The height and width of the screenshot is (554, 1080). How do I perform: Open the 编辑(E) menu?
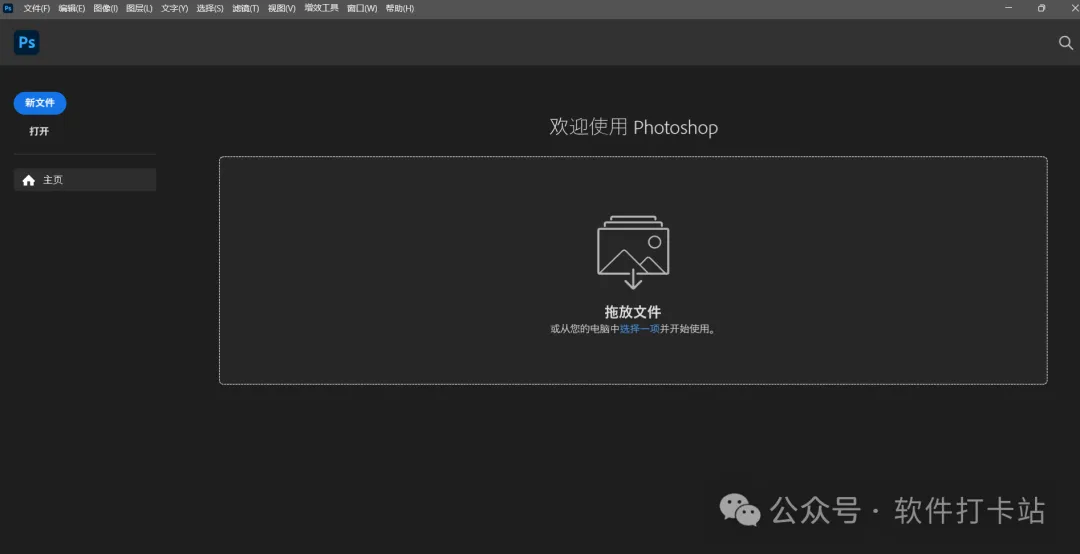tap(72, 8)
